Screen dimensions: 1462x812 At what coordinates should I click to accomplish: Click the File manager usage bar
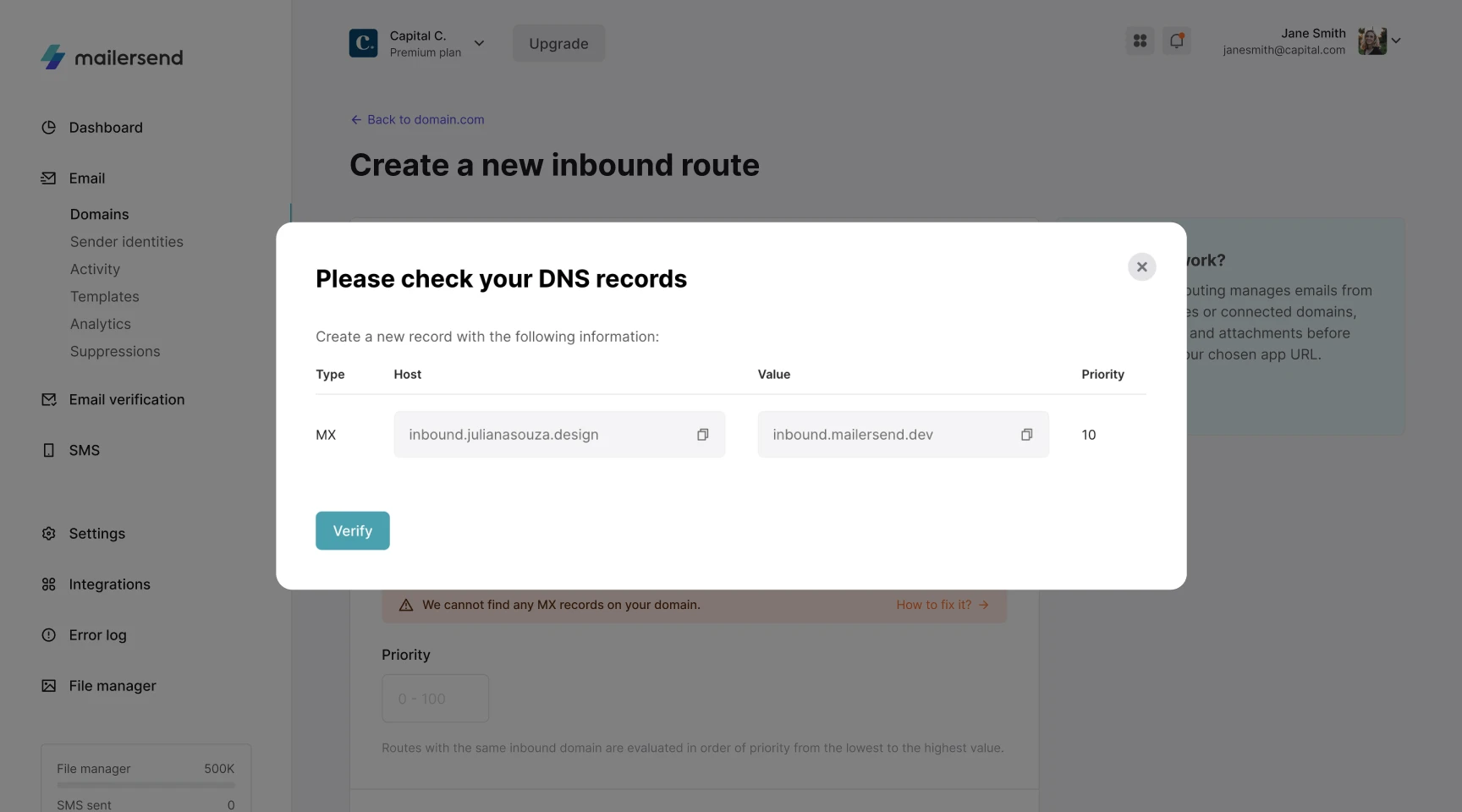click(x=146, y=785)
